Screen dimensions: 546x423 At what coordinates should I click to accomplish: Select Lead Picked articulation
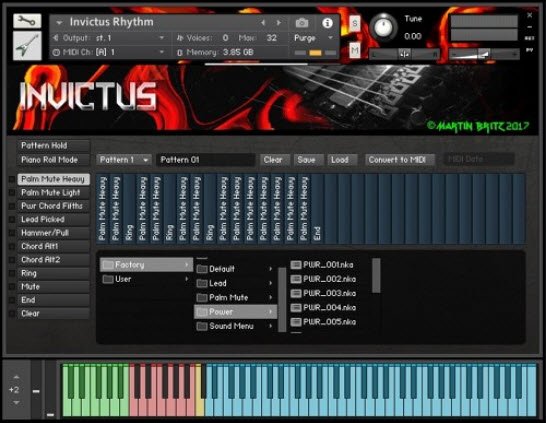53,219
